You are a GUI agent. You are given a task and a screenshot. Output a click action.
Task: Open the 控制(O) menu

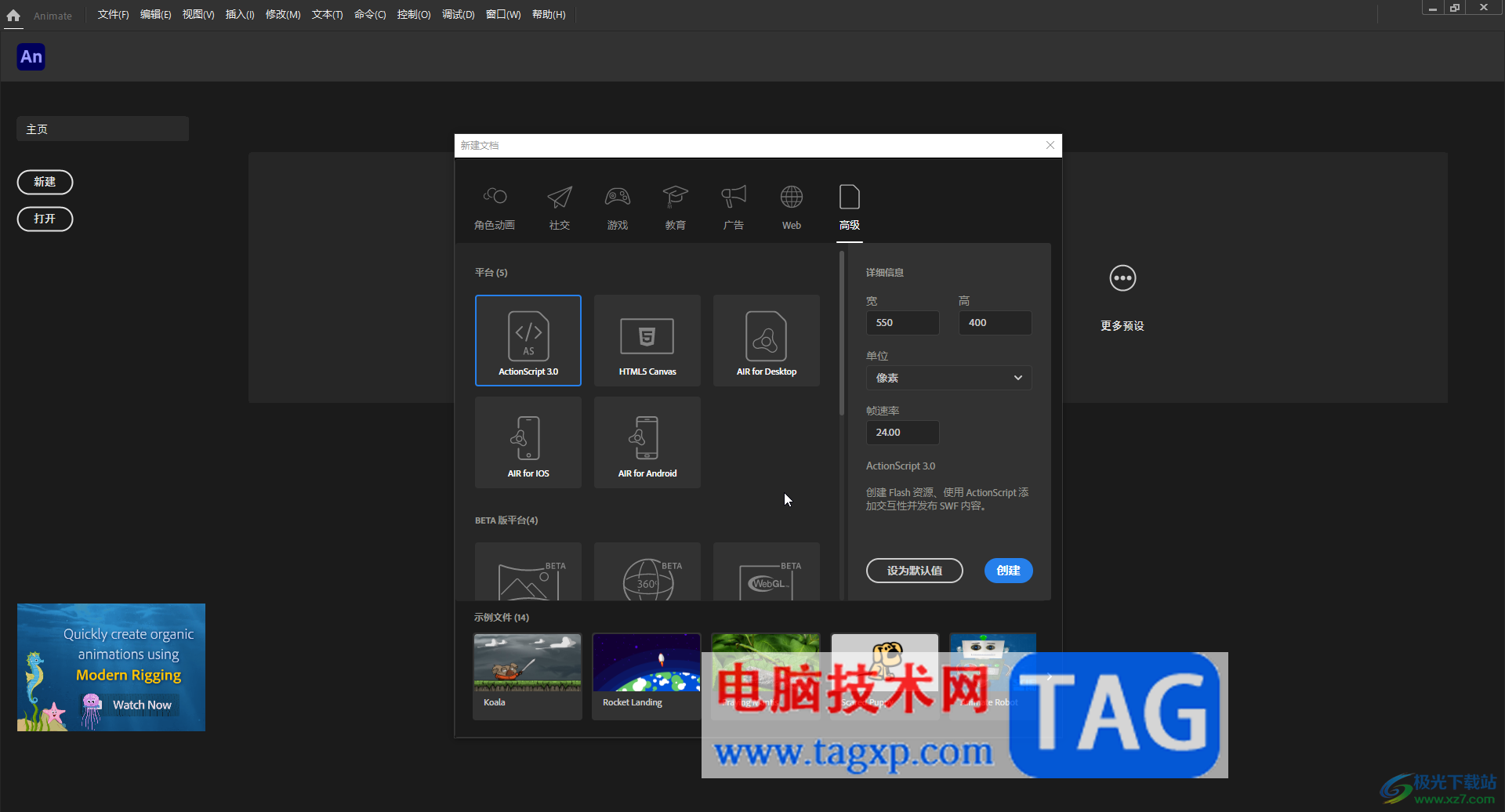(x=414, y=15)
